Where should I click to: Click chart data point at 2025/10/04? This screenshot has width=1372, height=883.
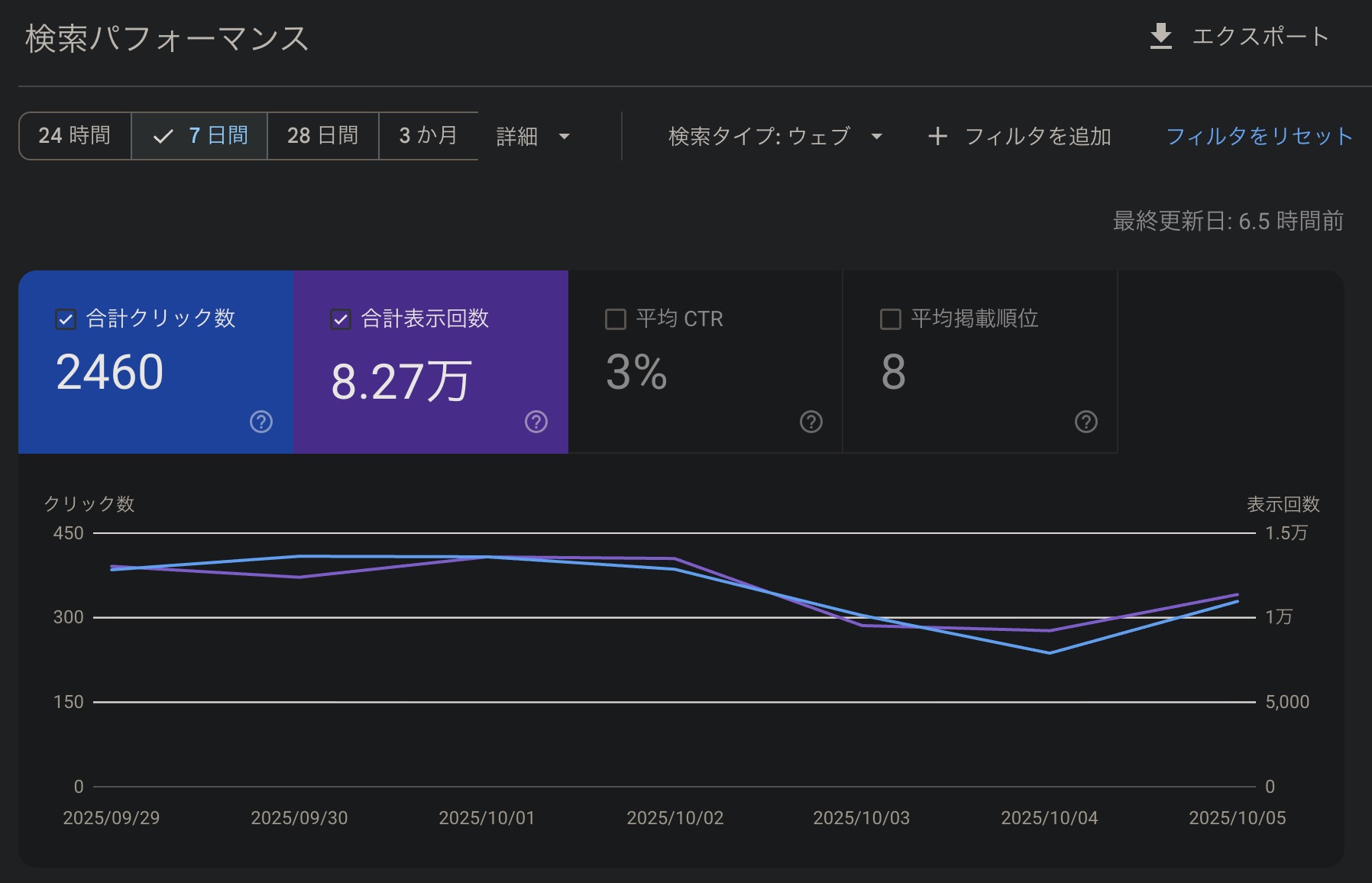click(x=1050, y=652)
